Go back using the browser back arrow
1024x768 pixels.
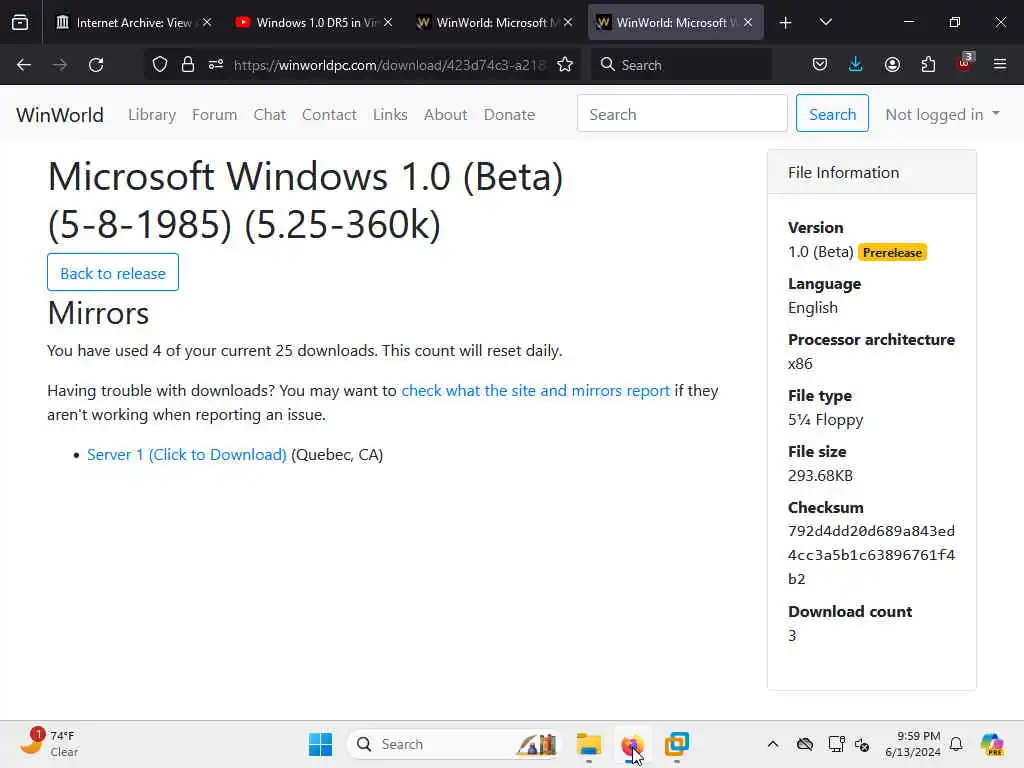pos(24,65)
